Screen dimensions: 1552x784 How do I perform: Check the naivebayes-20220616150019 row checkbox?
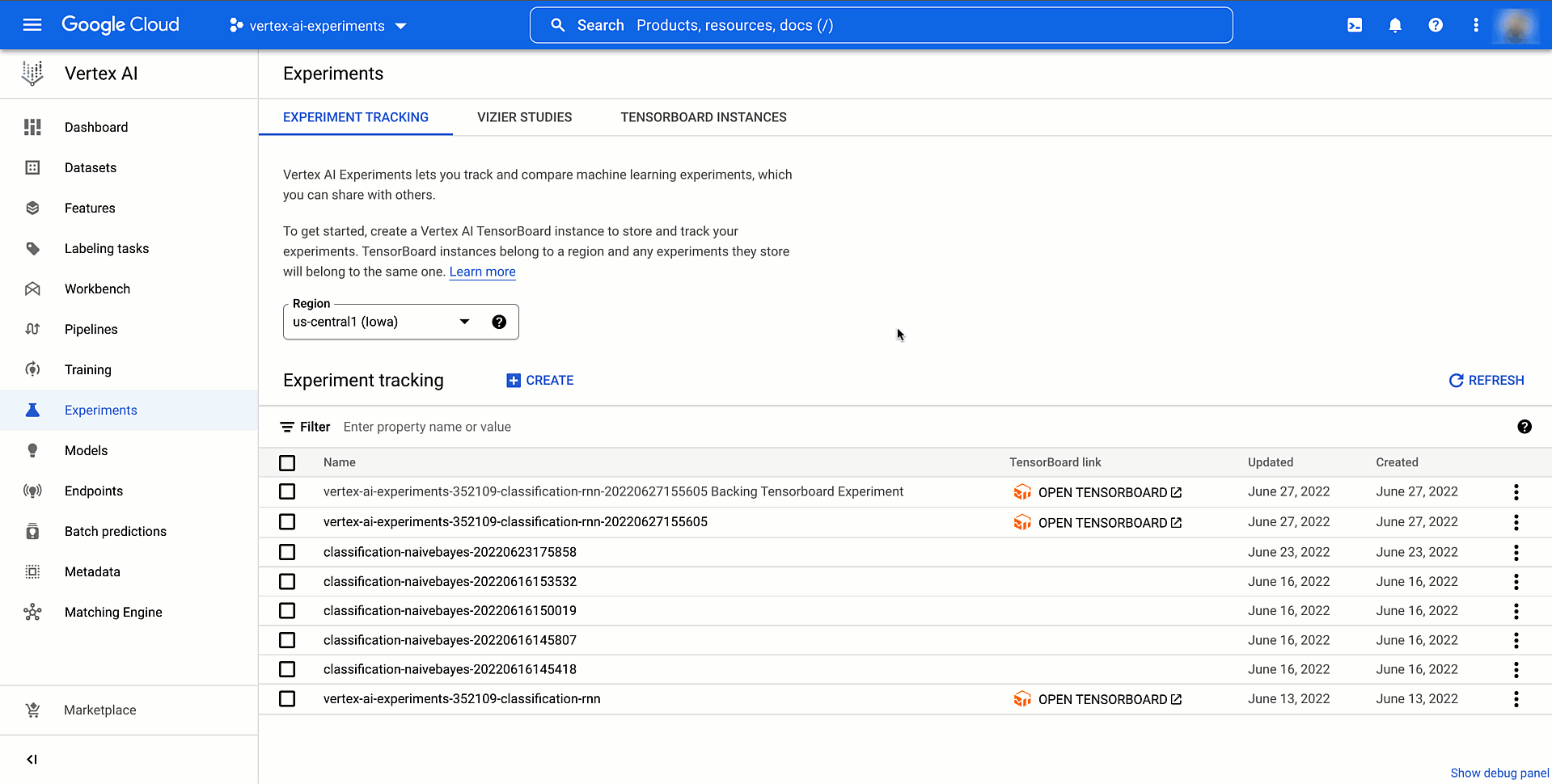287,610
